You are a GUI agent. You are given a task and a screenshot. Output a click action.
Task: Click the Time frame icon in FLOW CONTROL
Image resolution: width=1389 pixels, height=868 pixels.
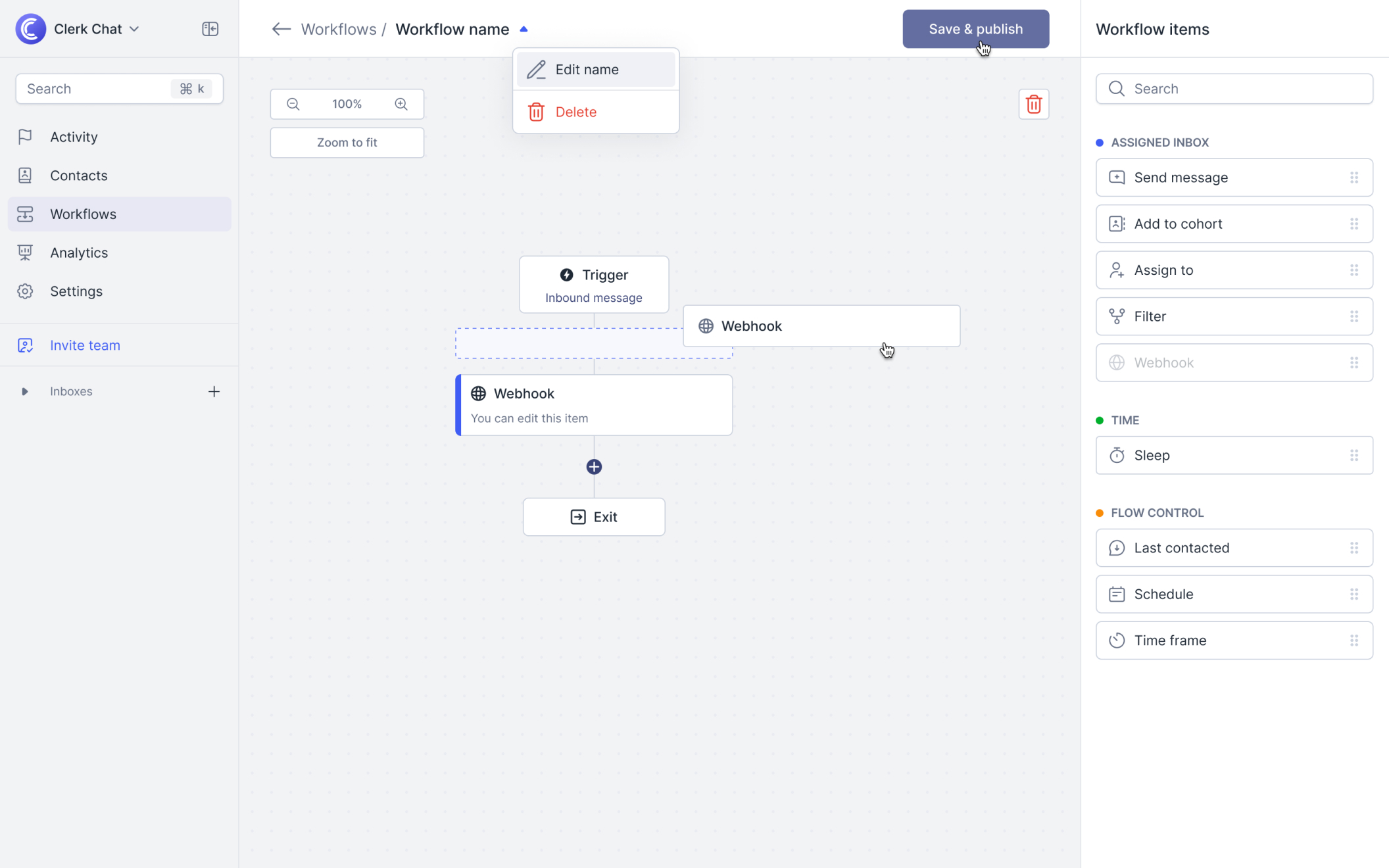click(x=1117, y=640)
